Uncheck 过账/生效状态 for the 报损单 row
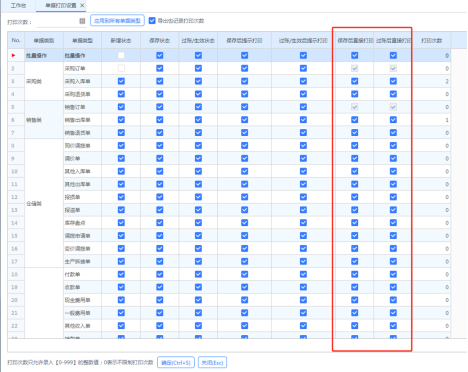Screen dimensions: 468x372 [x=198, y=197]
